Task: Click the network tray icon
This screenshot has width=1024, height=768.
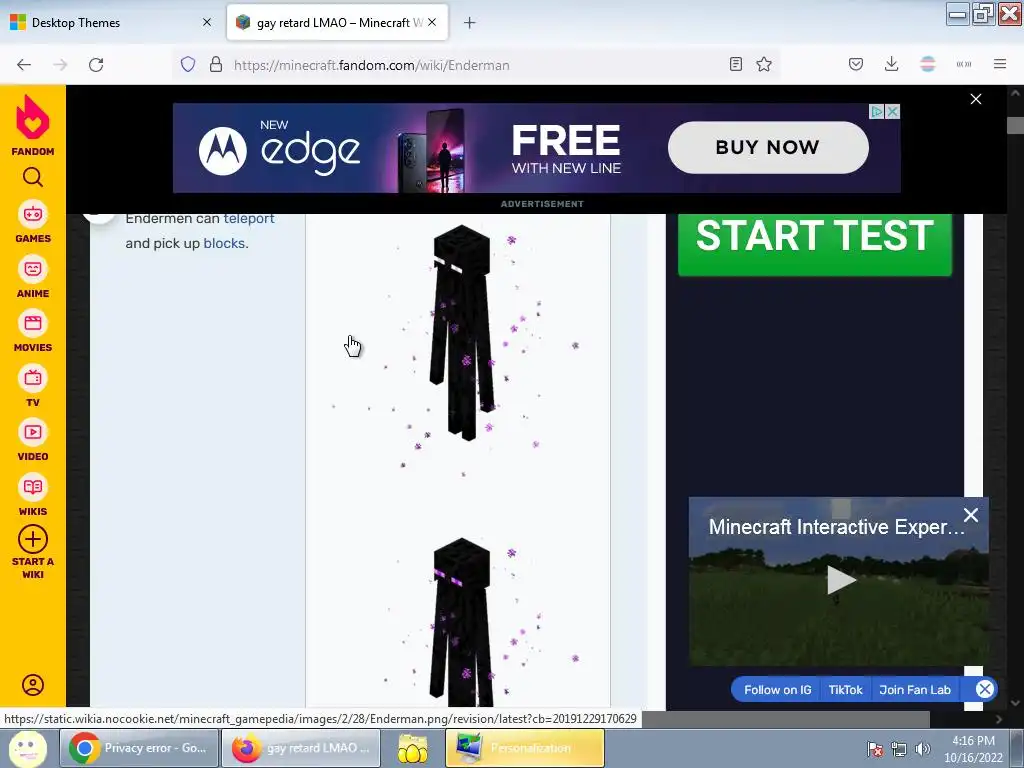Action: [899, 749]
